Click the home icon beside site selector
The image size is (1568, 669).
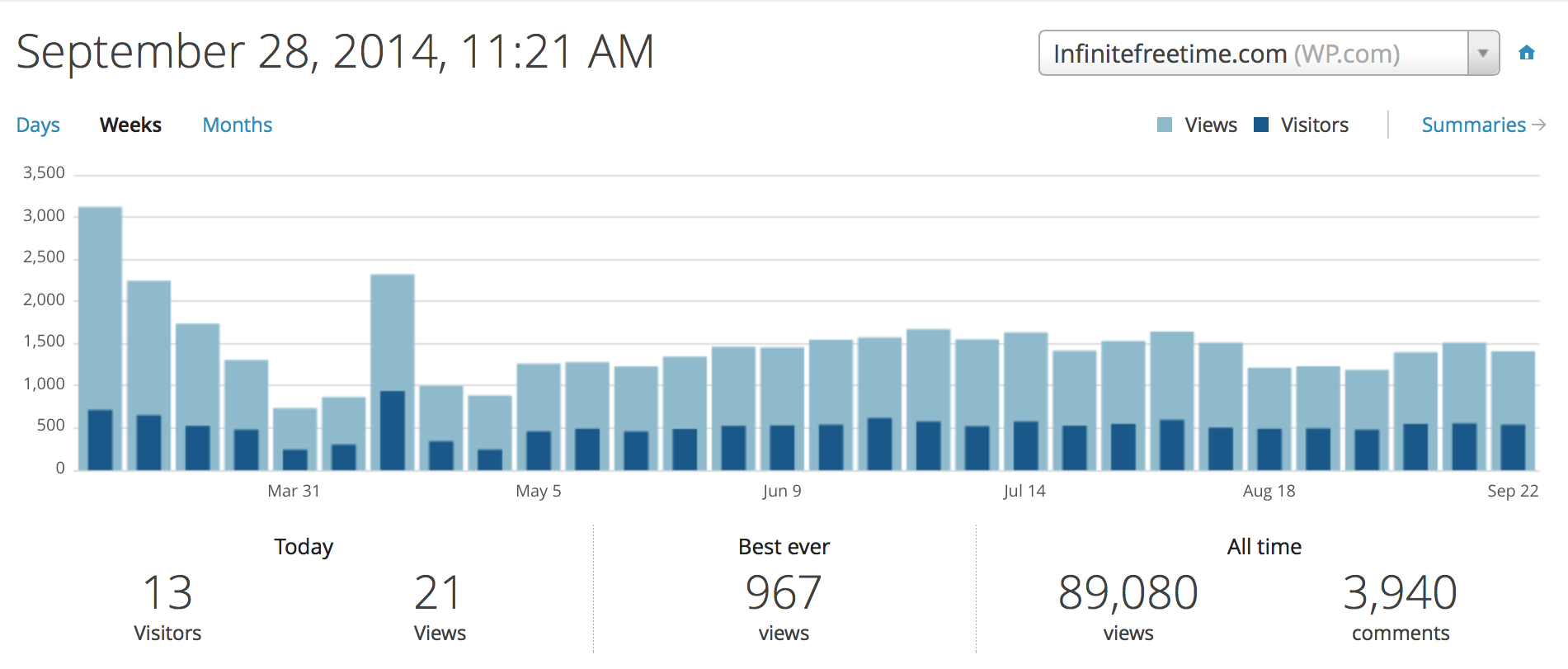pyautogui.click(x=1527, y=53)
